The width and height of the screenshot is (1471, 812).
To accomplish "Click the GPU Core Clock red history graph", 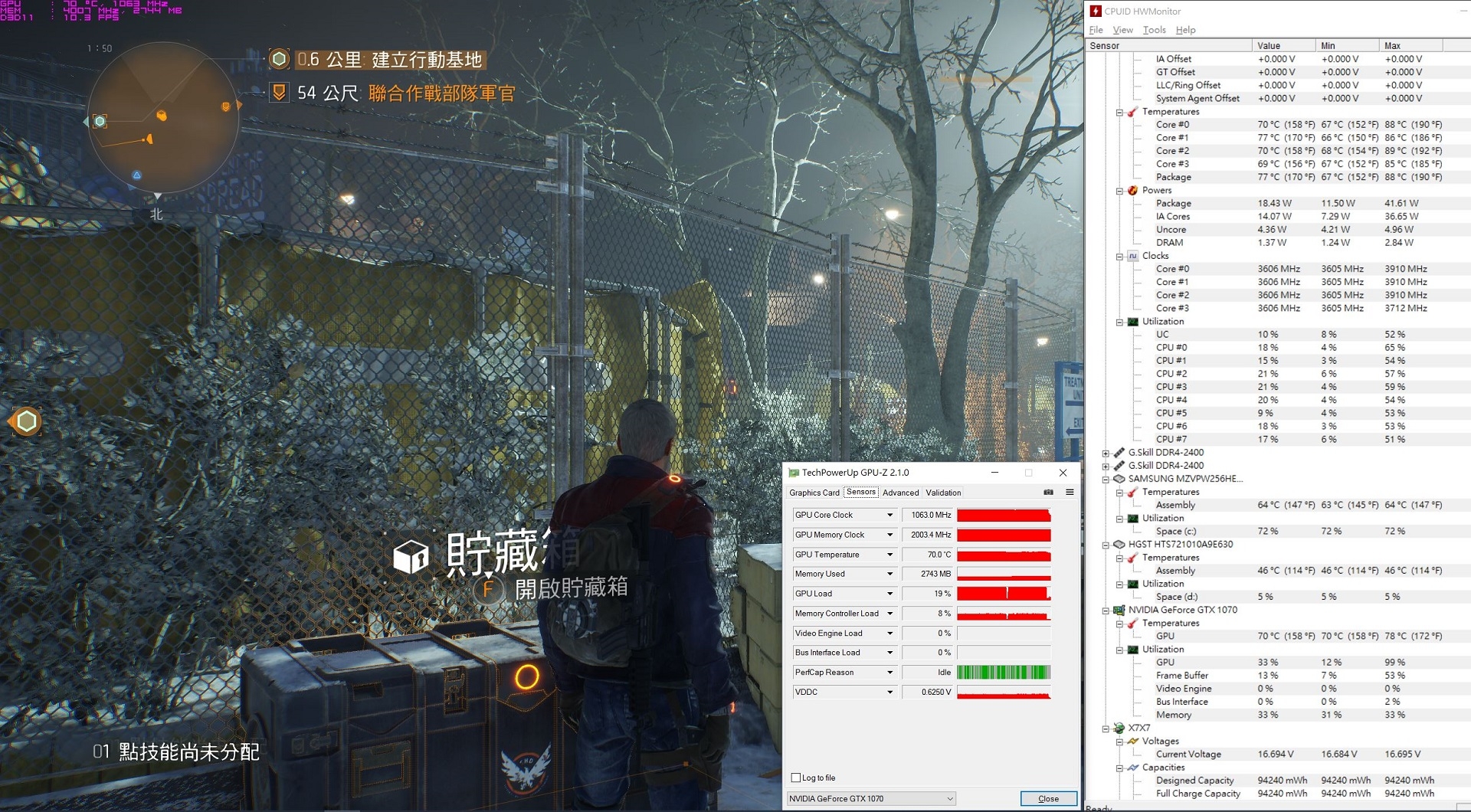I will 1004,516.
